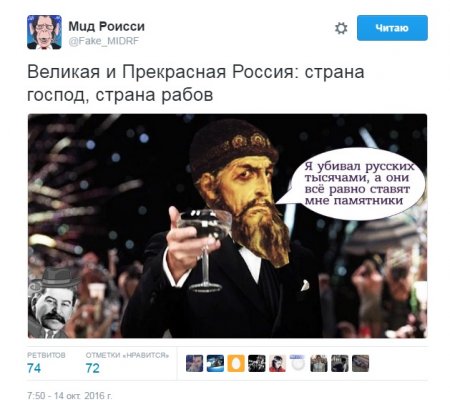Open the Мид Роисси display name
The width and height of the screenshot is (450, 407).
(106, 26)
